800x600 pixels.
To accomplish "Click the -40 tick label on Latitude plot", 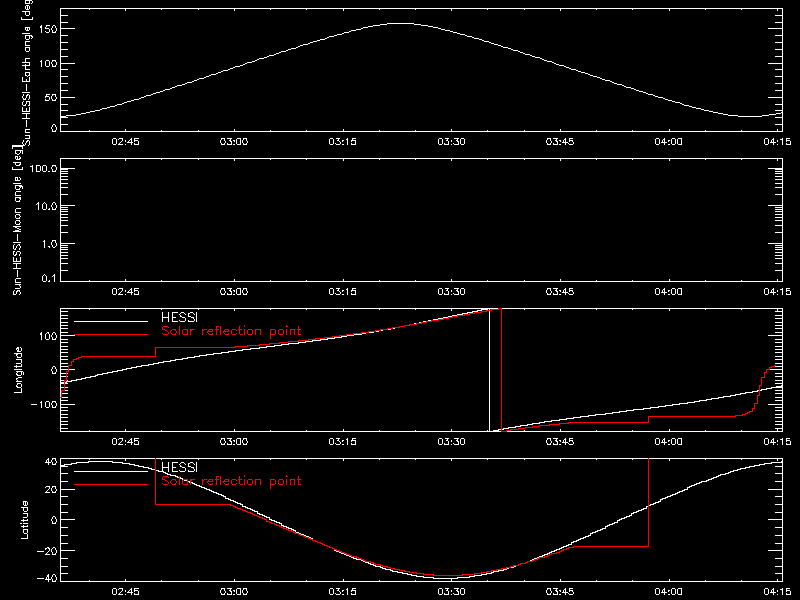I will [47, 579].
